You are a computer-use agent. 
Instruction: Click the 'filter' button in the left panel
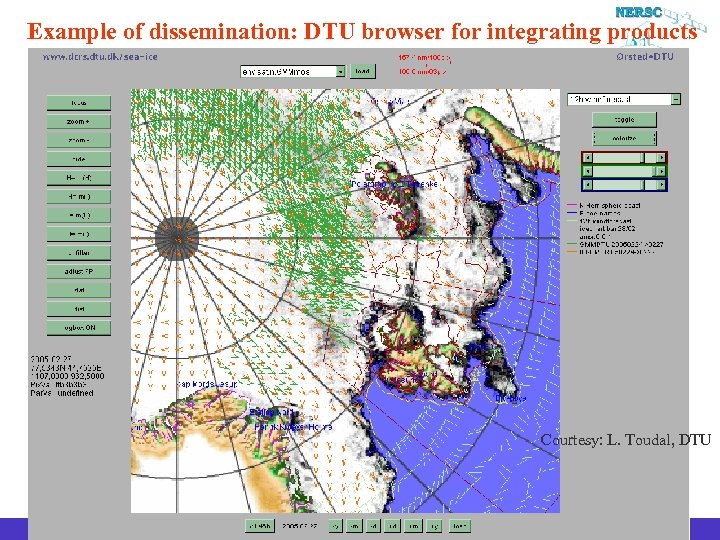tap(79, 253)
